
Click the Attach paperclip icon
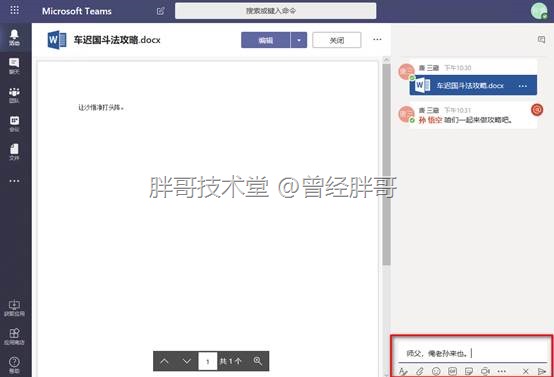419,371
